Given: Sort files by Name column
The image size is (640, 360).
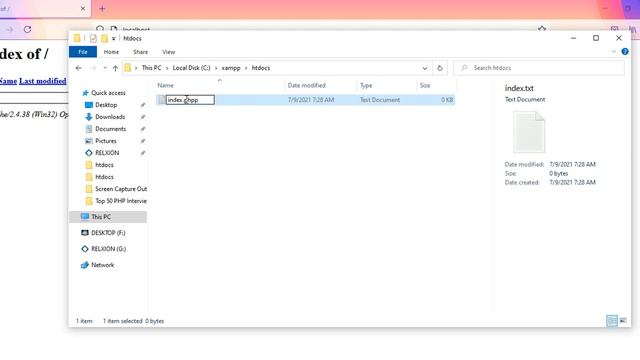Looking at the screenshot, I should 165,85.
